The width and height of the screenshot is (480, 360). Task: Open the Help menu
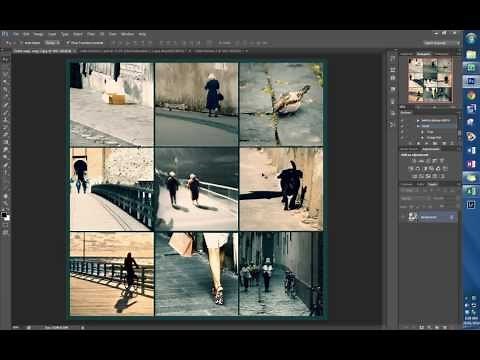point(142,34)
